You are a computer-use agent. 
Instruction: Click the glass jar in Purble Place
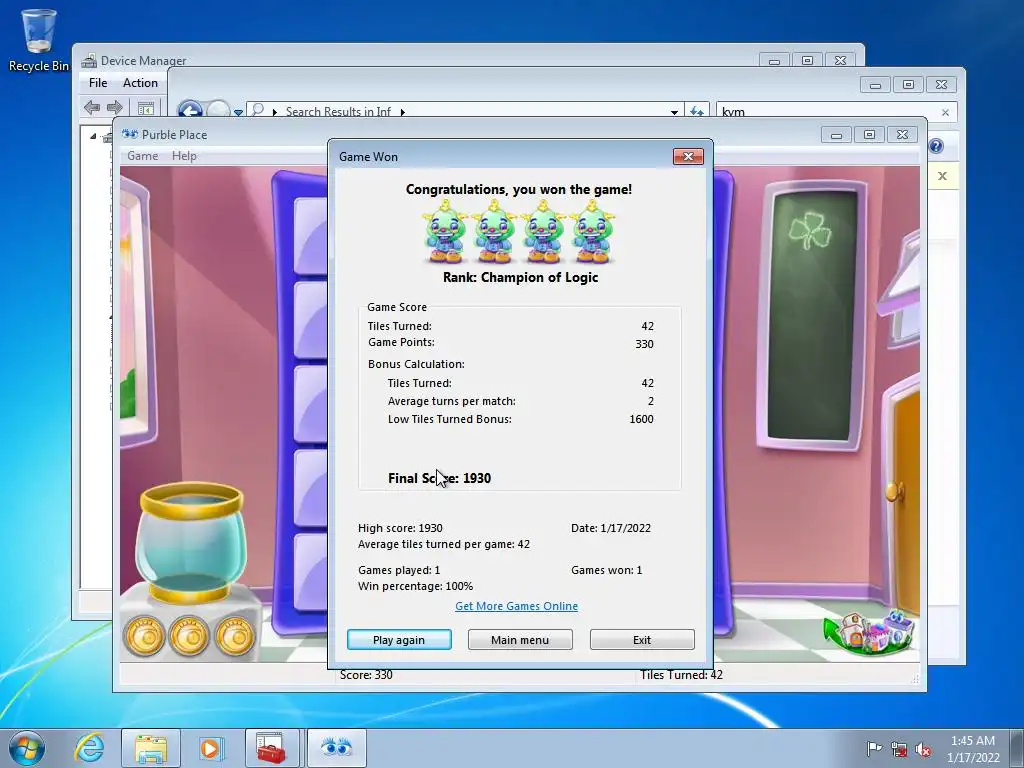tap(191, 541)
